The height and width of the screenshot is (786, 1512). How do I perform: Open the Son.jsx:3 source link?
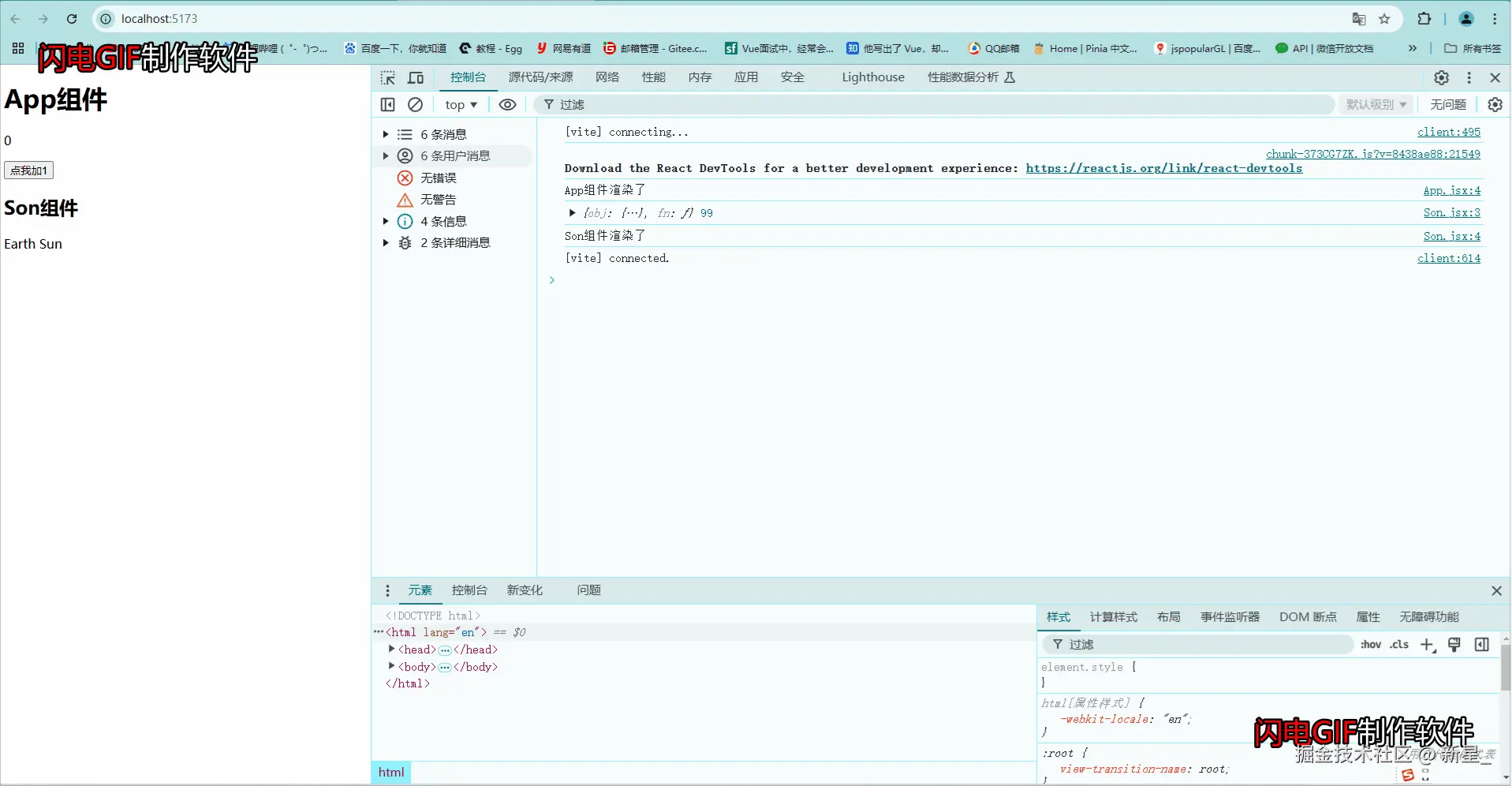tap(1452, 212)
